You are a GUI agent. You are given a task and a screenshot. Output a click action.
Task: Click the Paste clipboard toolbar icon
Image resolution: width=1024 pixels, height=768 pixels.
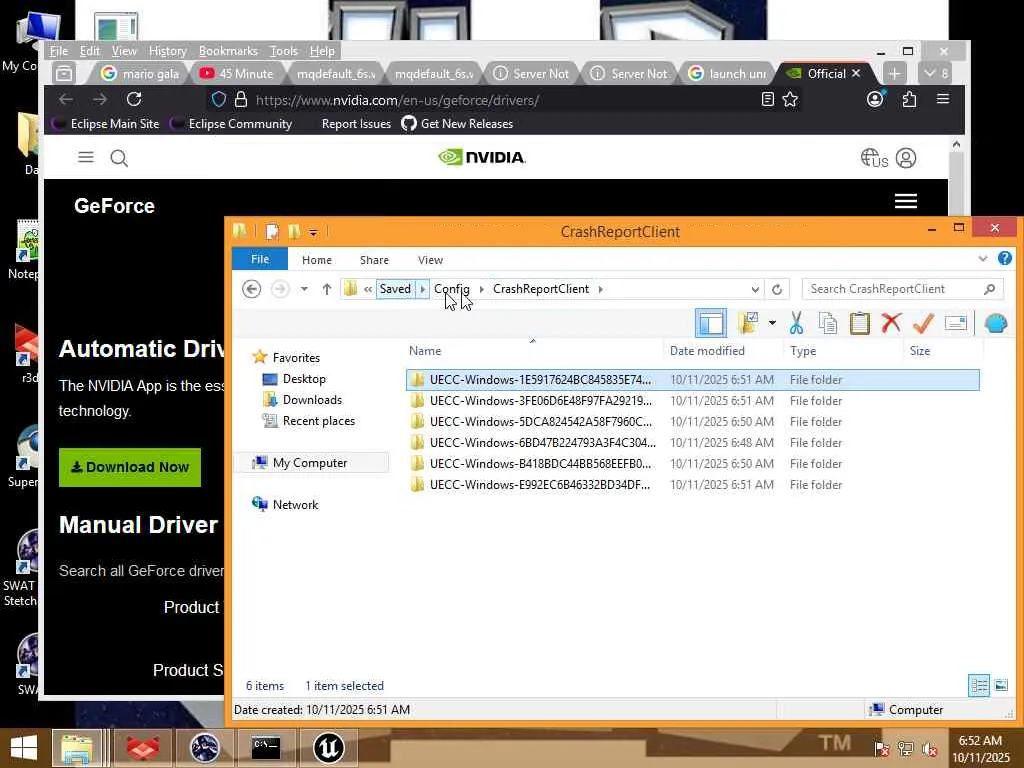(859, 323)
